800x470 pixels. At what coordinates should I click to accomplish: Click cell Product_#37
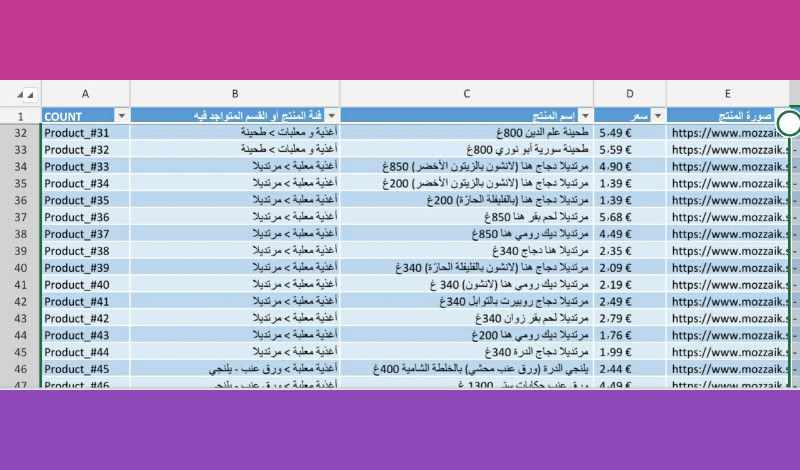point(86,234)
